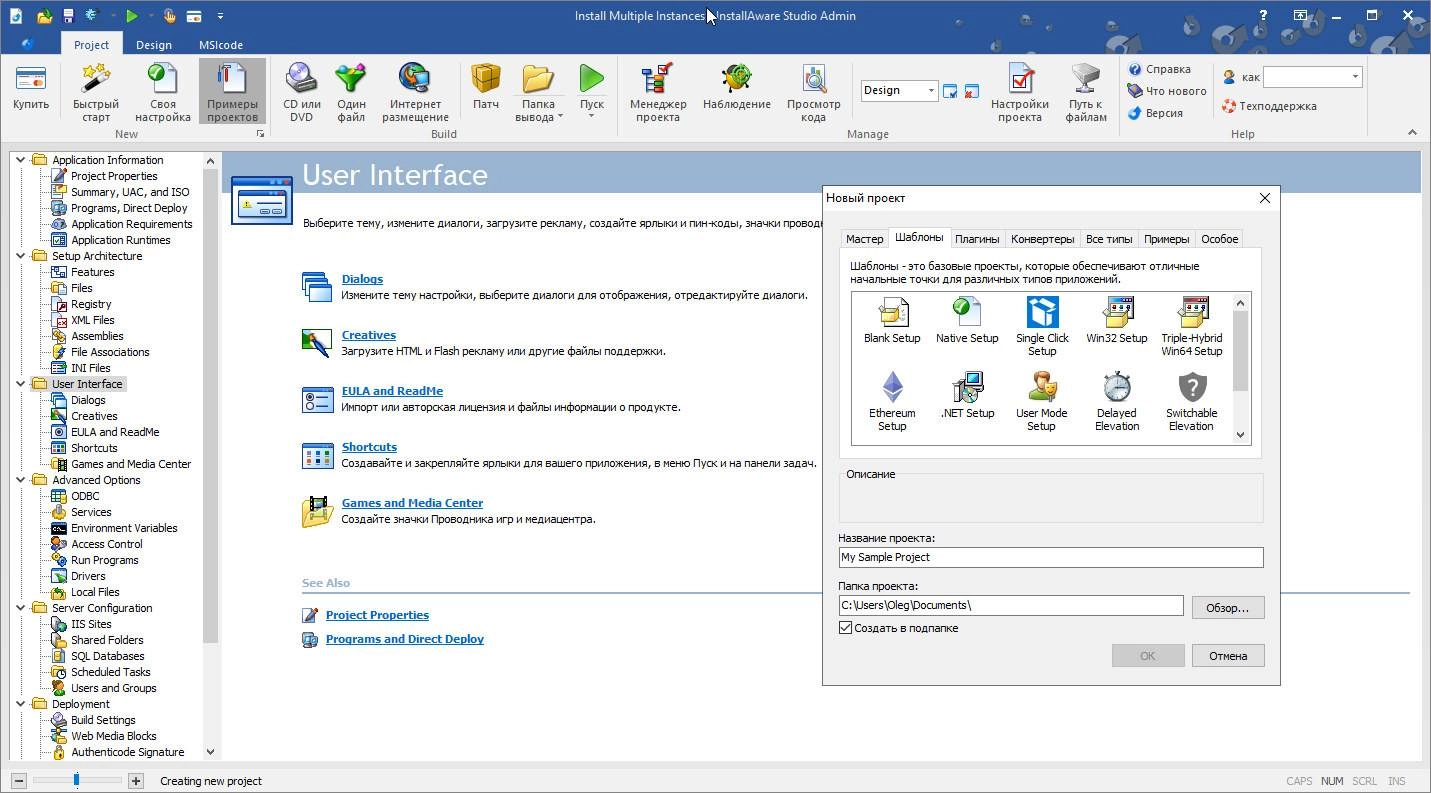Image resolution: width=1431 pixels, height=793 pixels.
Task: Select Интернет размещение build option
Action: [415, 92]
